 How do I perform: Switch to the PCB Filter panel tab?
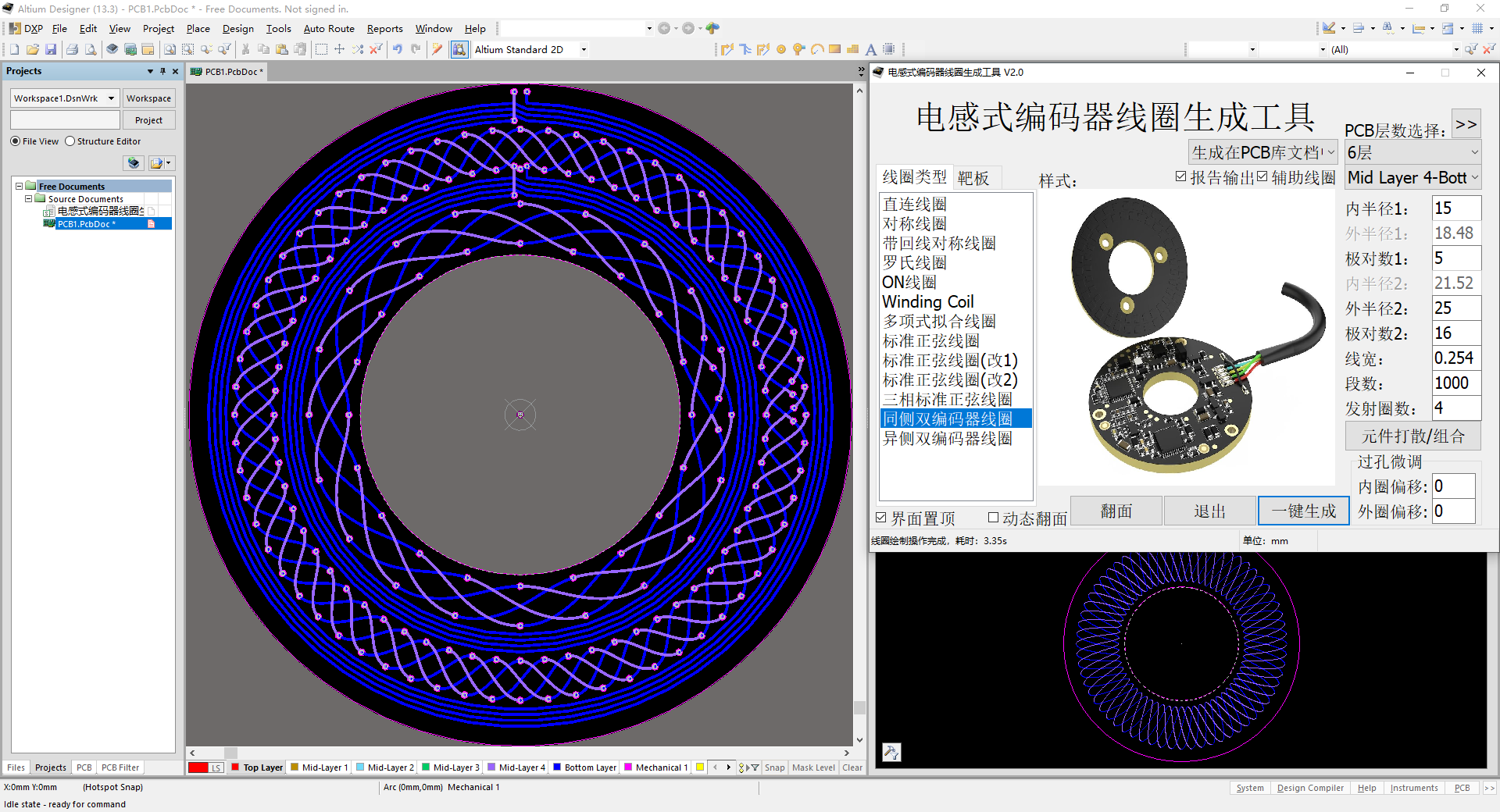(120, 767)
